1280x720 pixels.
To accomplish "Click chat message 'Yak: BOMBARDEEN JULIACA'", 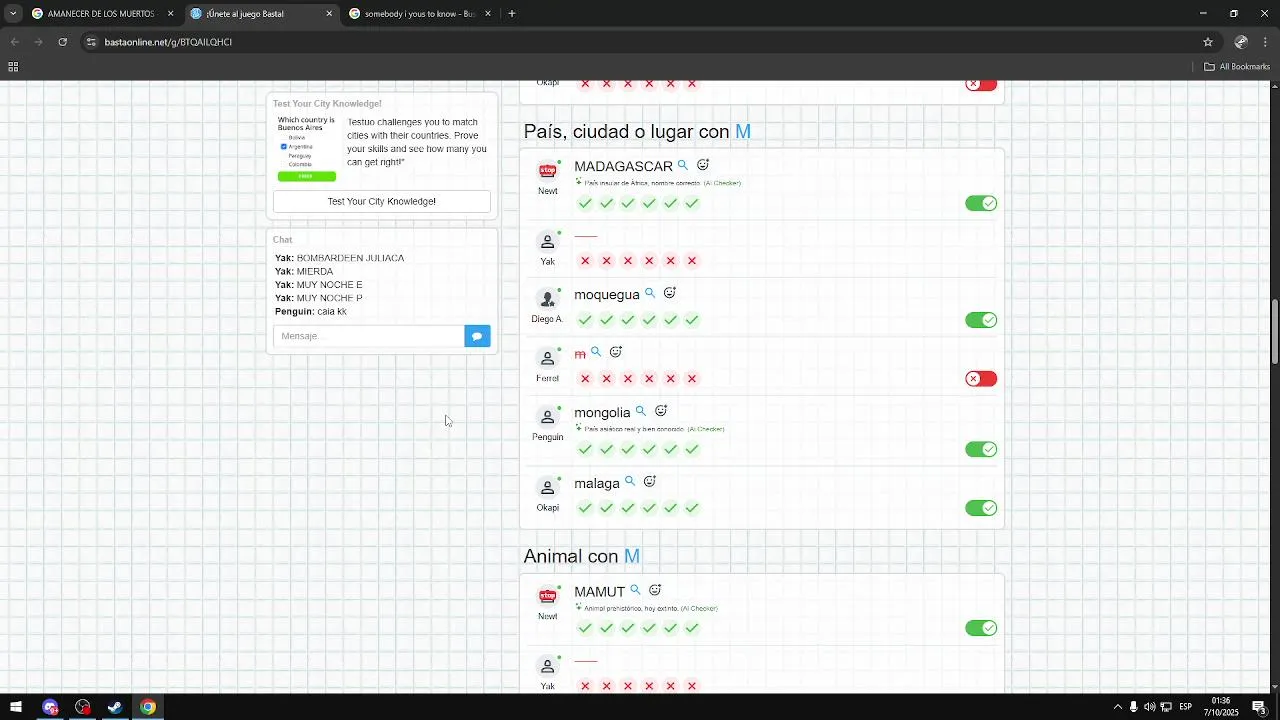I will [340, 258].
